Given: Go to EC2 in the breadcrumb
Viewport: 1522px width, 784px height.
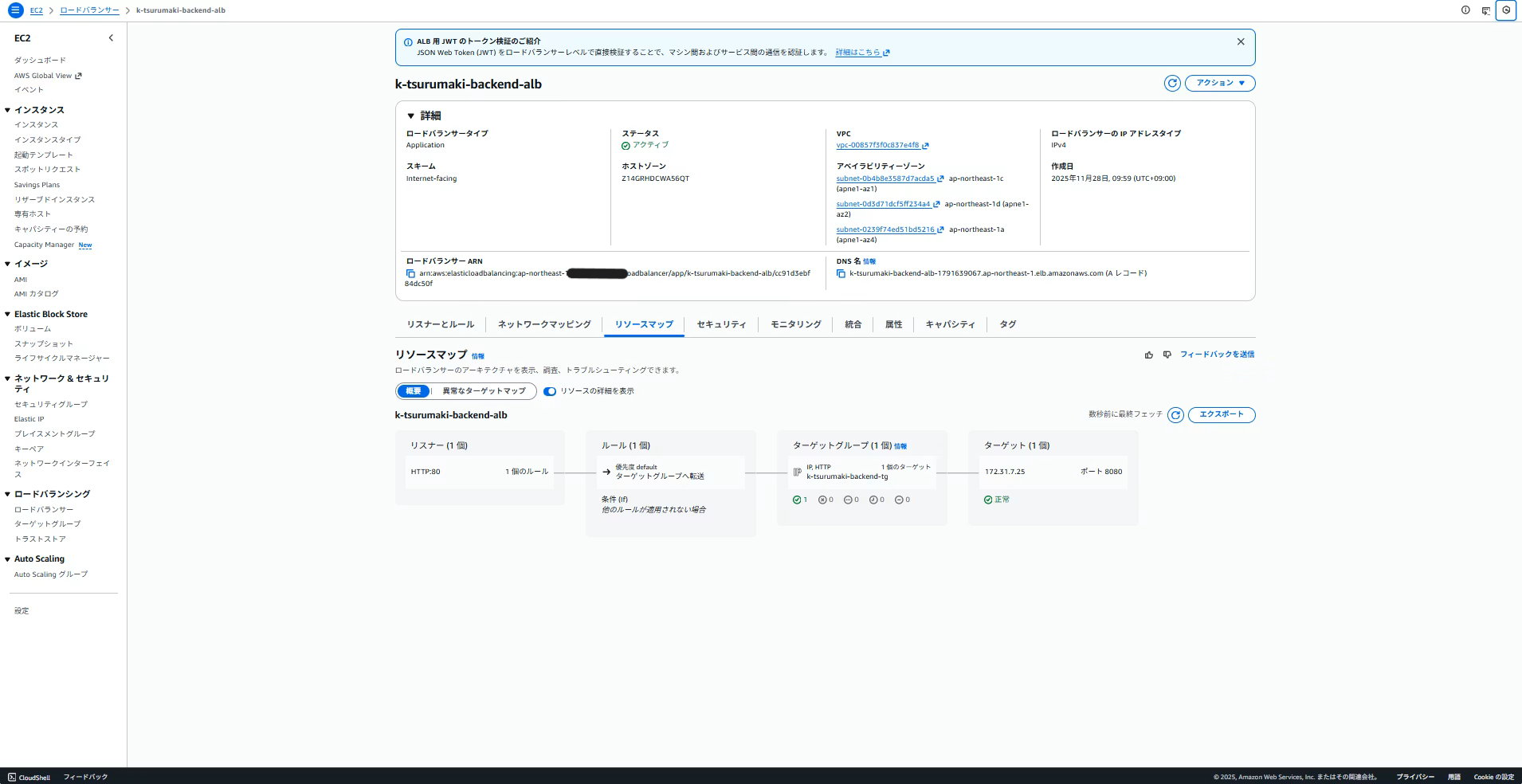Looking at the screenshot, I should (37, 10).
